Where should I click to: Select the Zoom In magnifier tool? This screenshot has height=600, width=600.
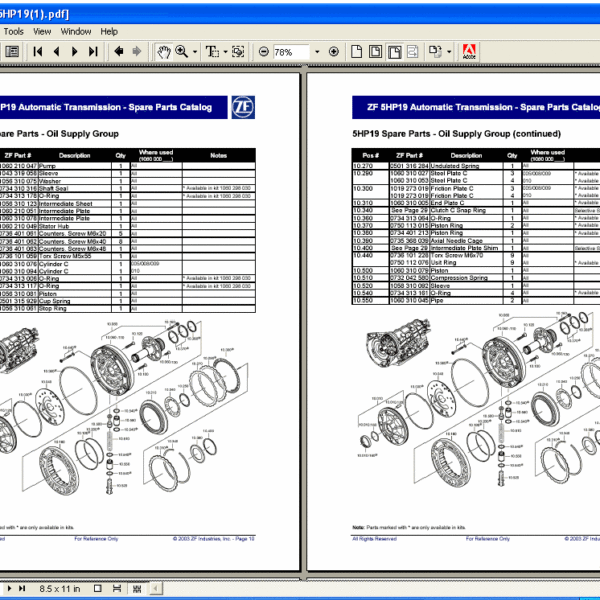click(181, 51)
